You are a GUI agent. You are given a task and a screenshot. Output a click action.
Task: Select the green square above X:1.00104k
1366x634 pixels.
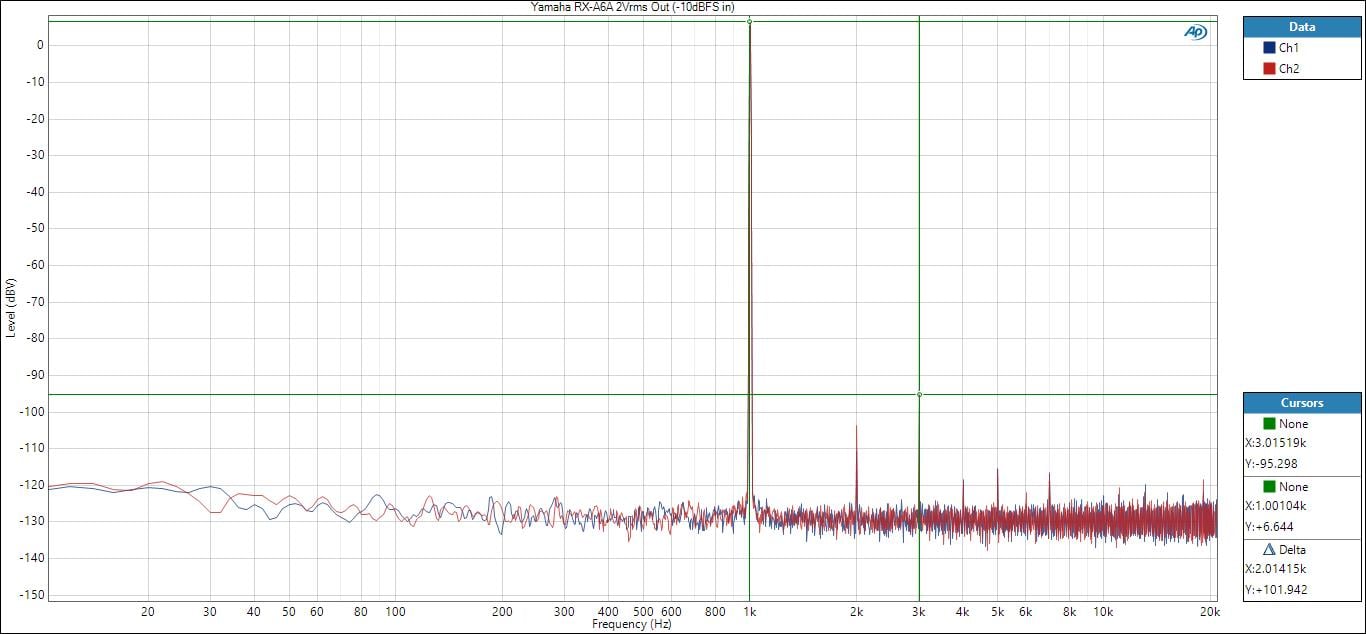point(1269,486)
